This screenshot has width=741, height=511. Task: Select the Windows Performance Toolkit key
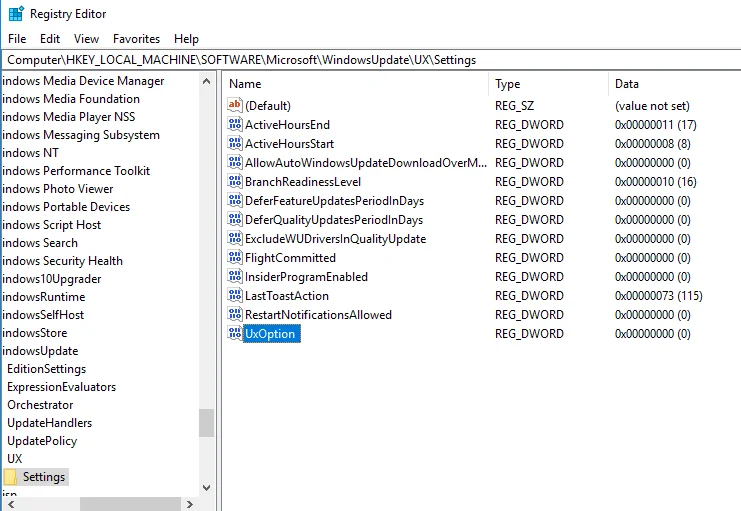pos(76,171)
